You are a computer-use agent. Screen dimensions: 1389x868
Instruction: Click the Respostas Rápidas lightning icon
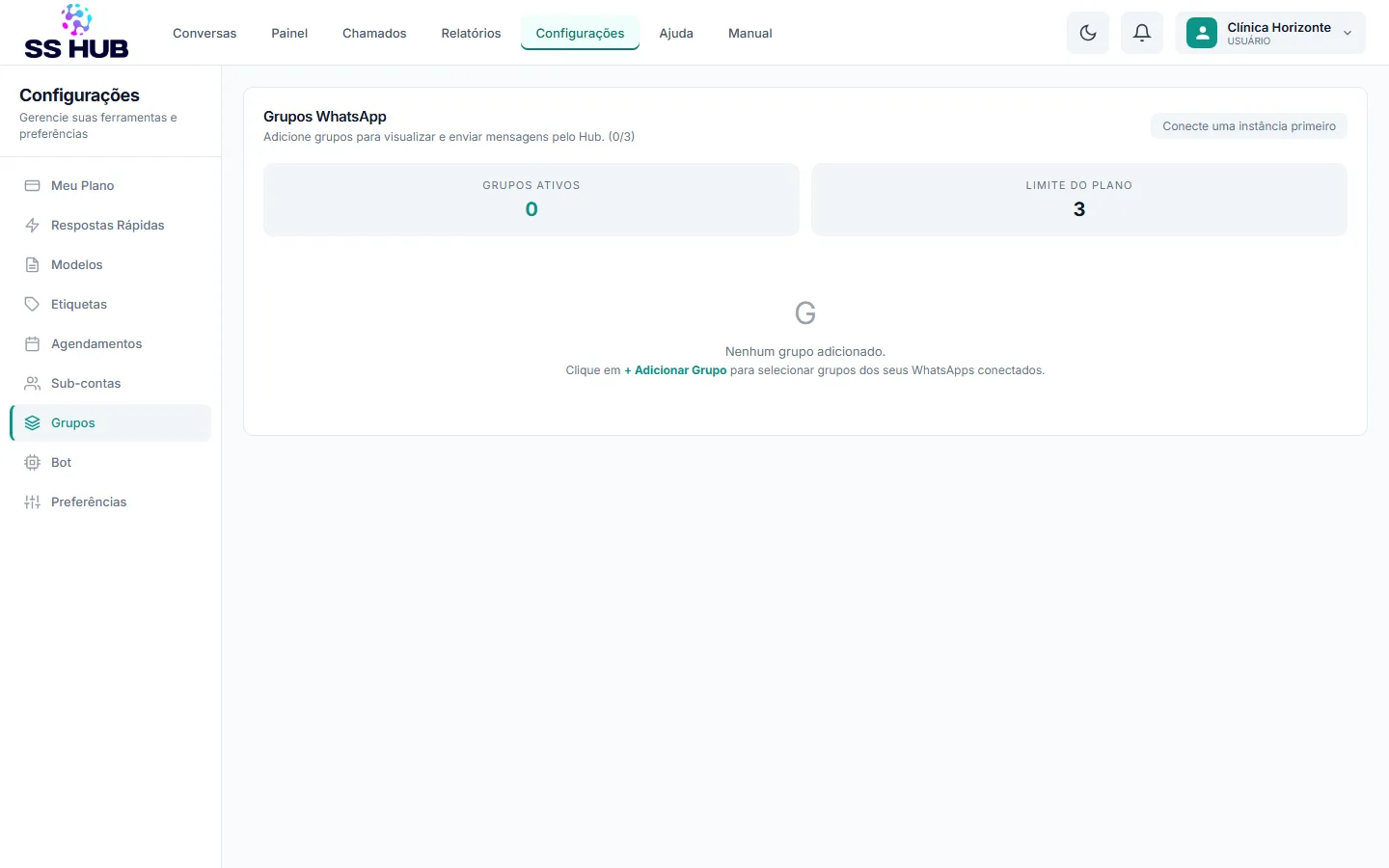point(32,225)
